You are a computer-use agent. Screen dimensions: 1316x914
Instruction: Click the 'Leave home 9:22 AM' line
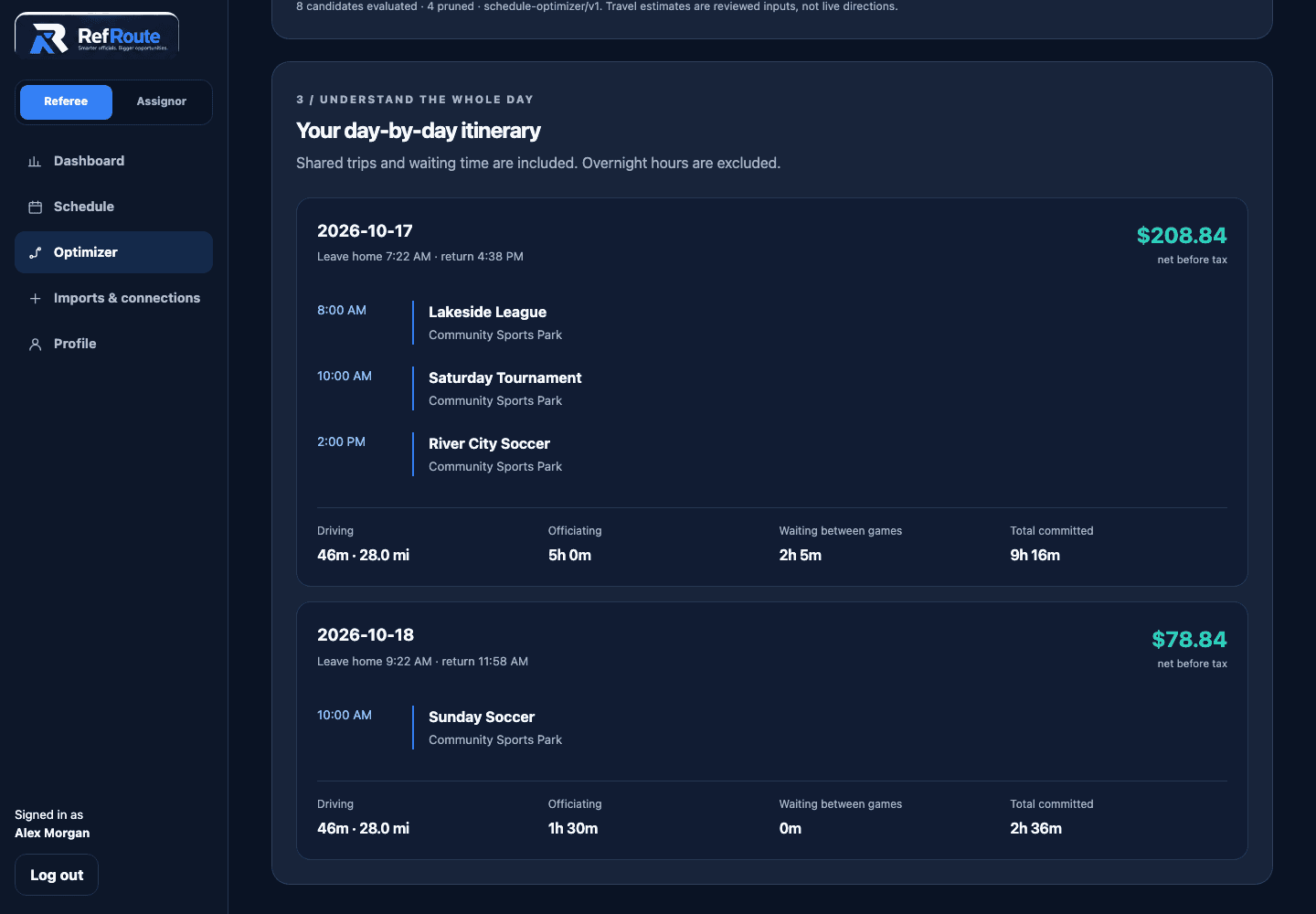tap(422, 662)
